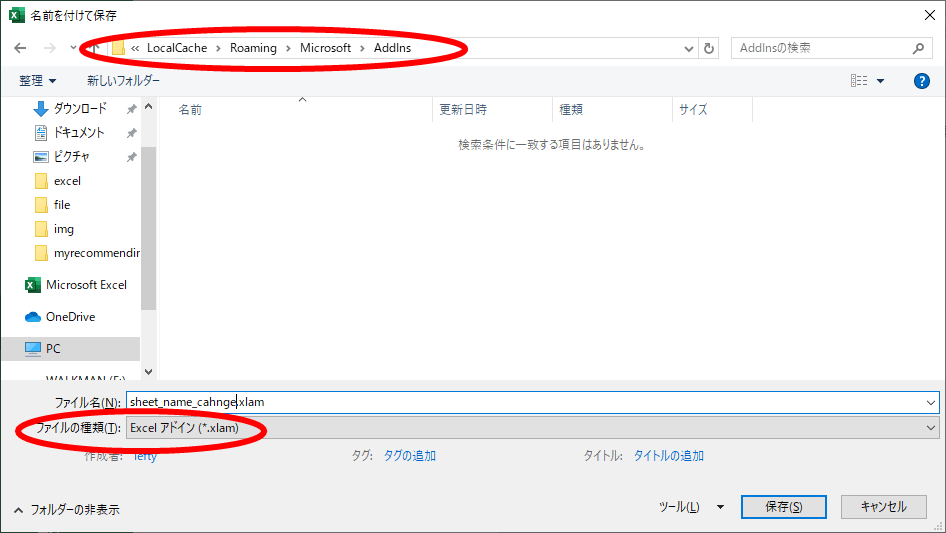Open the ファイルの種類 dropdown

(530, 428)
